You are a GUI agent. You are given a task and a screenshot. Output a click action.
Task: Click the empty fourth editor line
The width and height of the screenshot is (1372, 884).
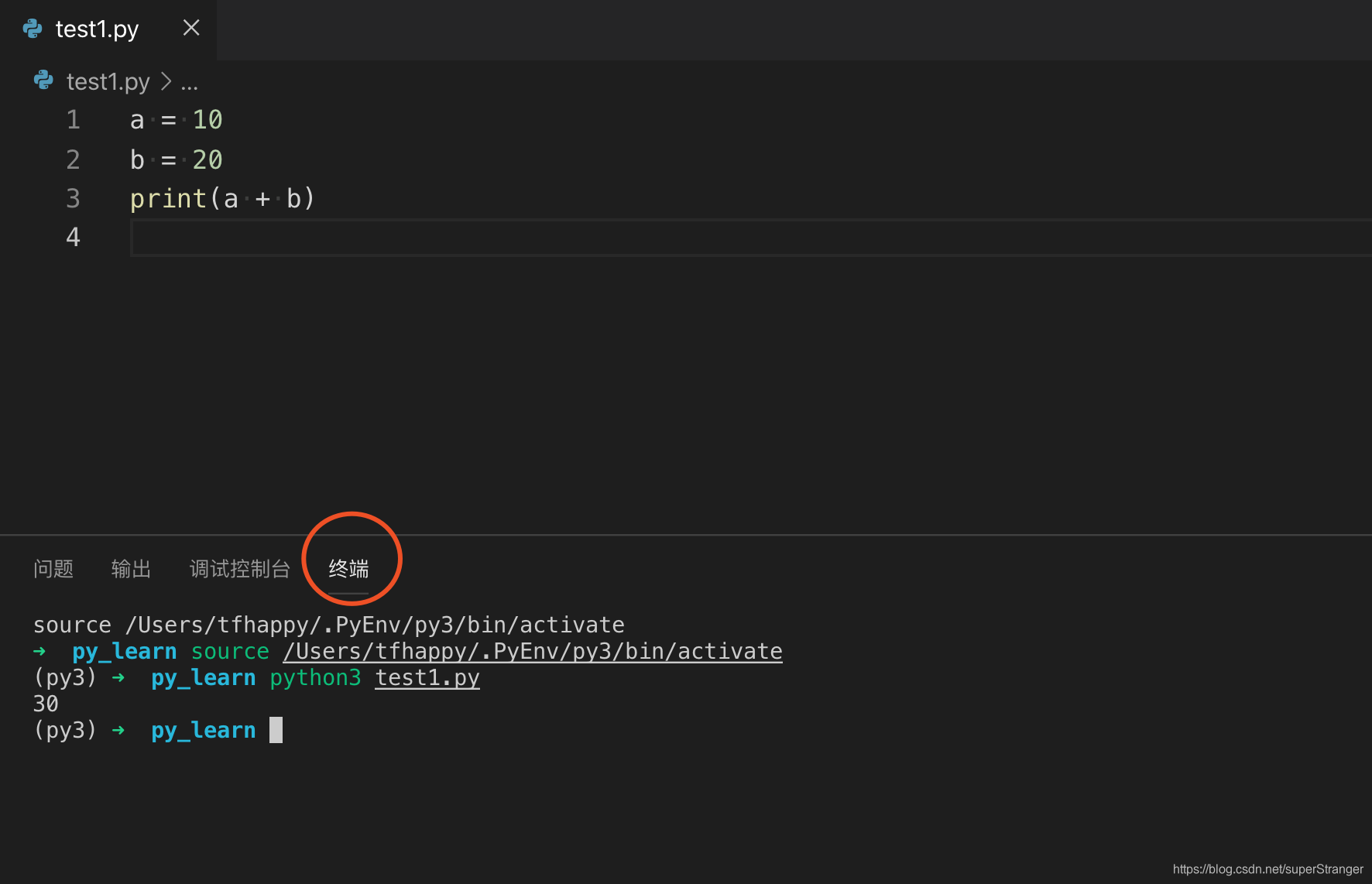[751, 238]
